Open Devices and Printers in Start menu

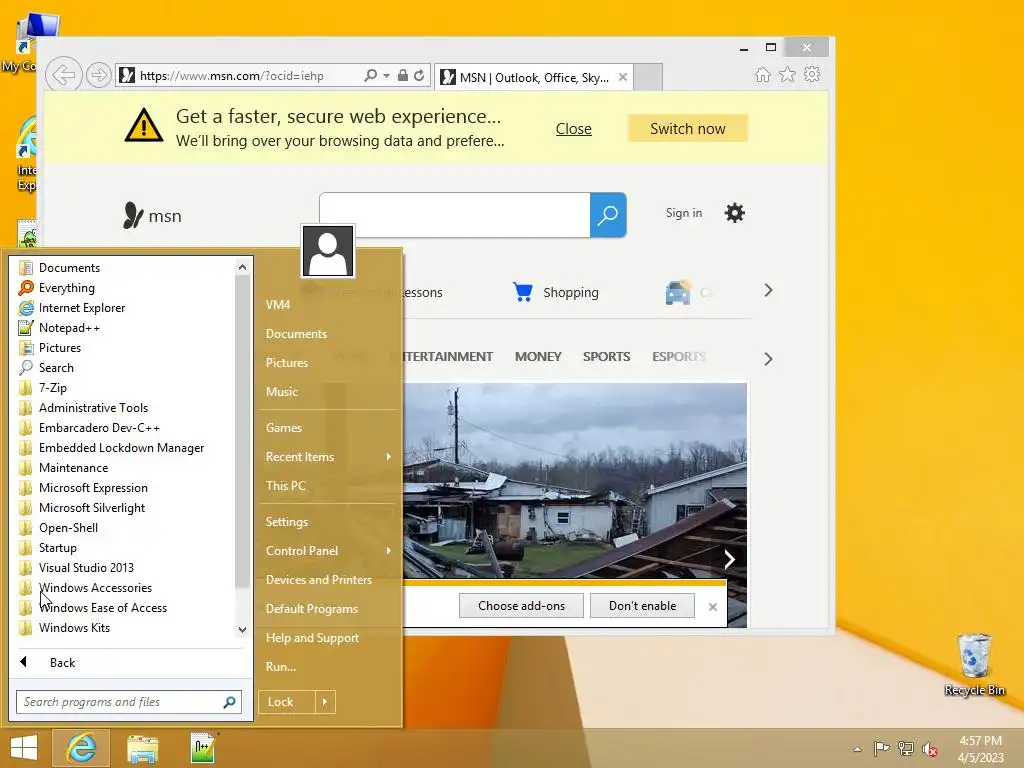[x=319, y=580]
